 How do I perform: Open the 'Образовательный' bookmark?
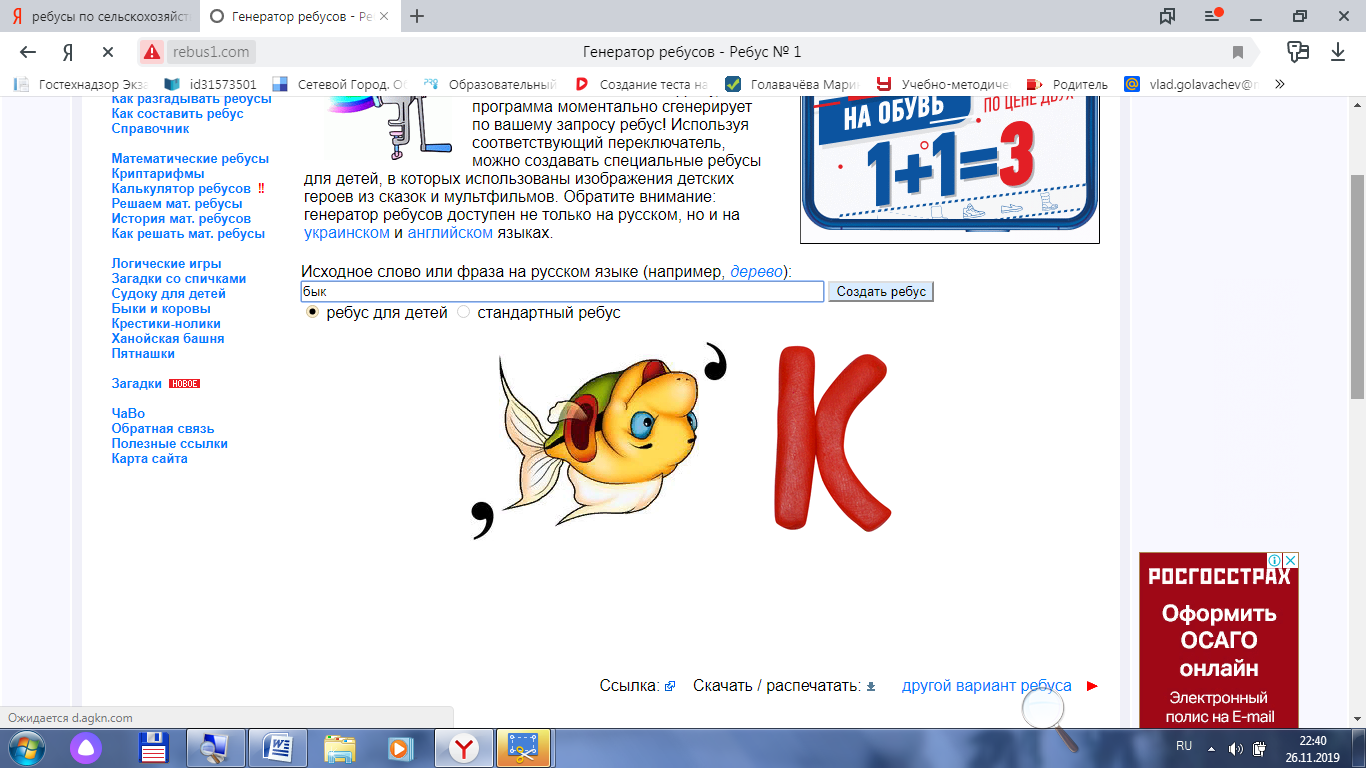coord(490,84)
